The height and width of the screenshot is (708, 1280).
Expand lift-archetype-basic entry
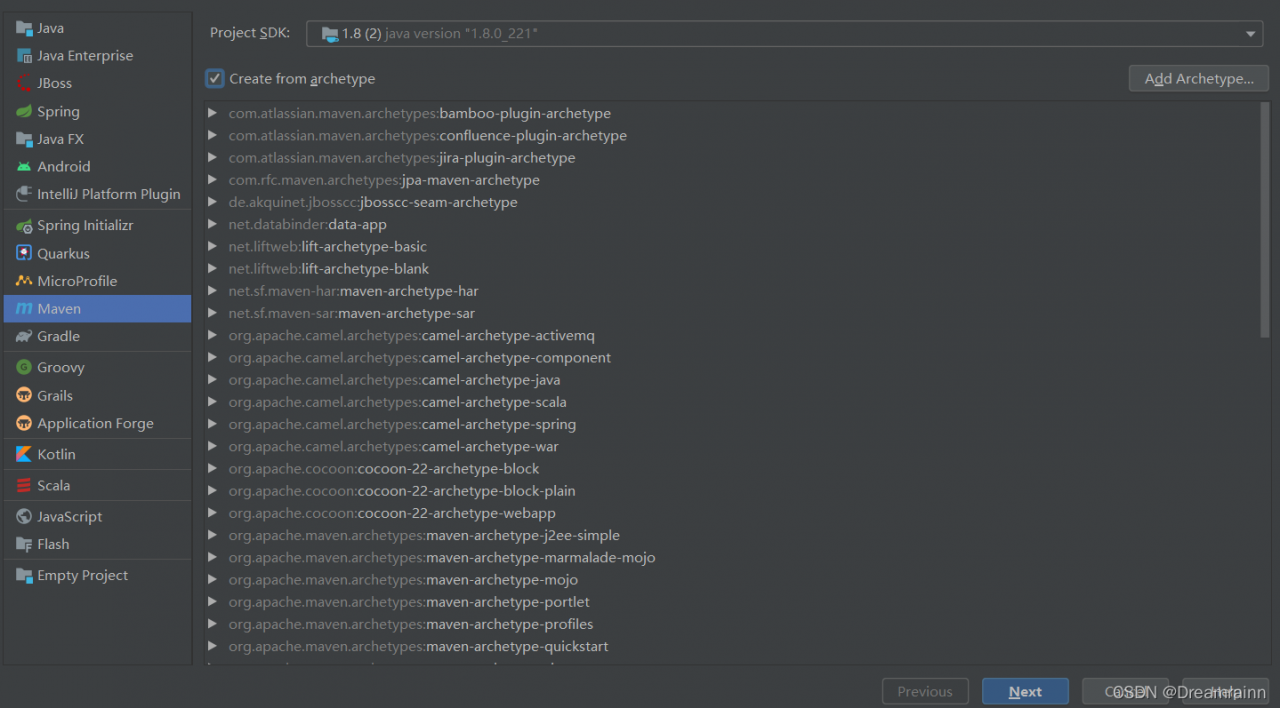click(x=212, y=246)
